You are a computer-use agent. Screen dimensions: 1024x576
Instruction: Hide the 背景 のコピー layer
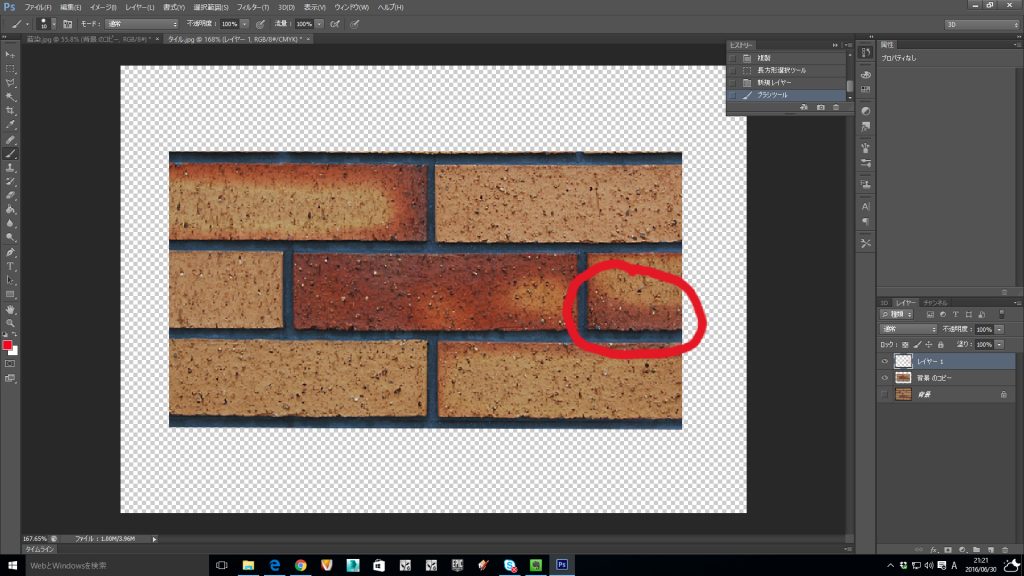885,378
